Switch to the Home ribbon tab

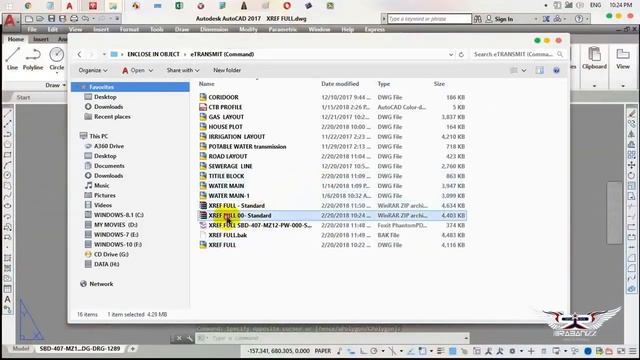(x=16, y=39)
